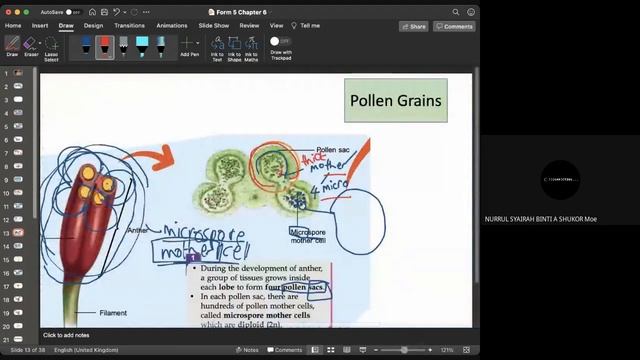This screenshot has width=640, height=360.
Task: Click the Tell me search box
Action: 306,26
